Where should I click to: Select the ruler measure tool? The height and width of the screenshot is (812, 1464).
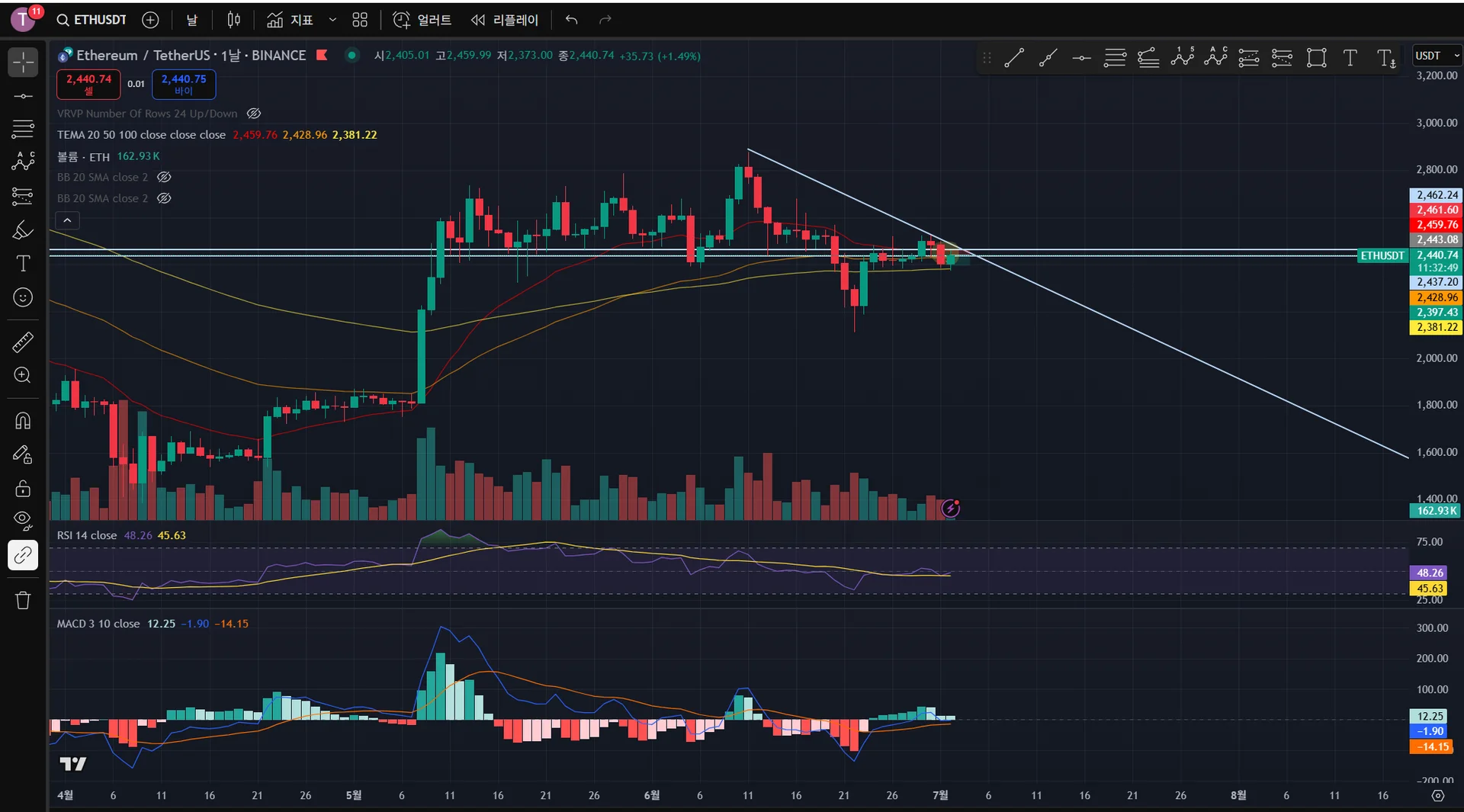coord(23,342)
